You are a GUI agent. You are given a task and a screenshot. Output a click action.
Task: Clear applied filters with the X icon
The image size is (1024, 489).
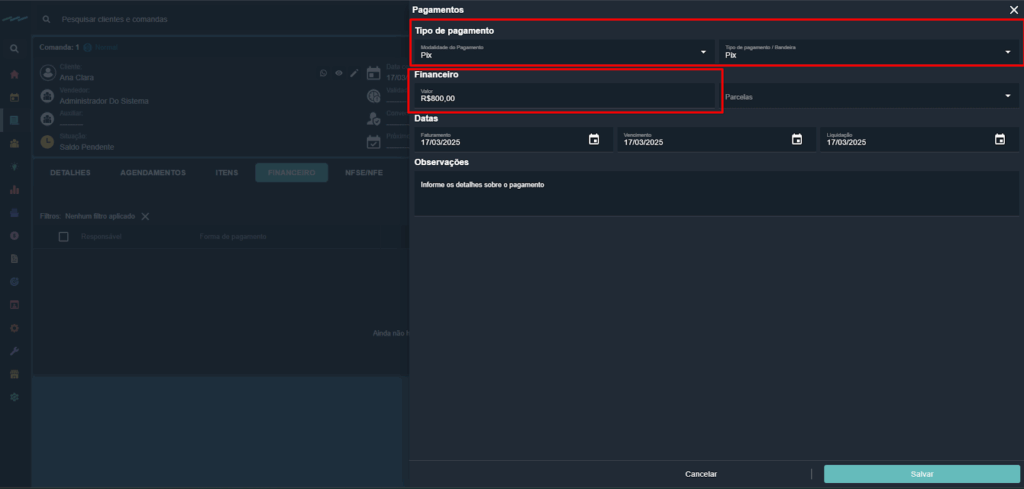coord(145,216)
